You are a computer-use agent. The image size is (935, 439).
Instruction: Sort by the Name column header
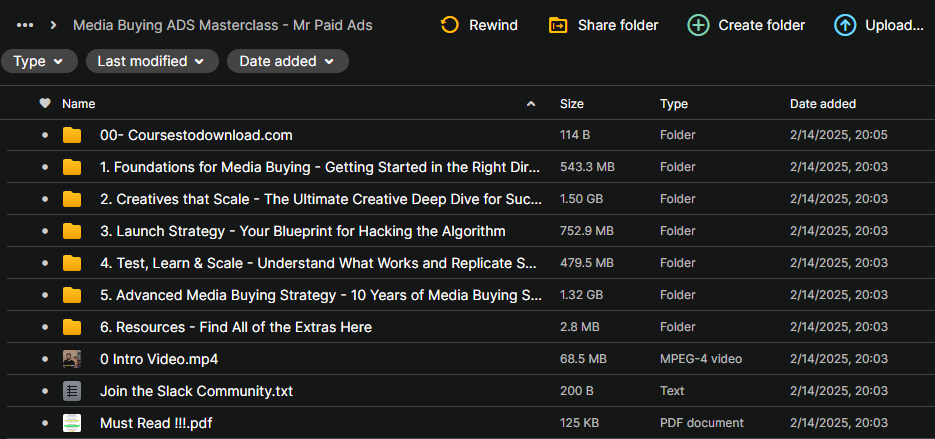click(x=79, y=104)
